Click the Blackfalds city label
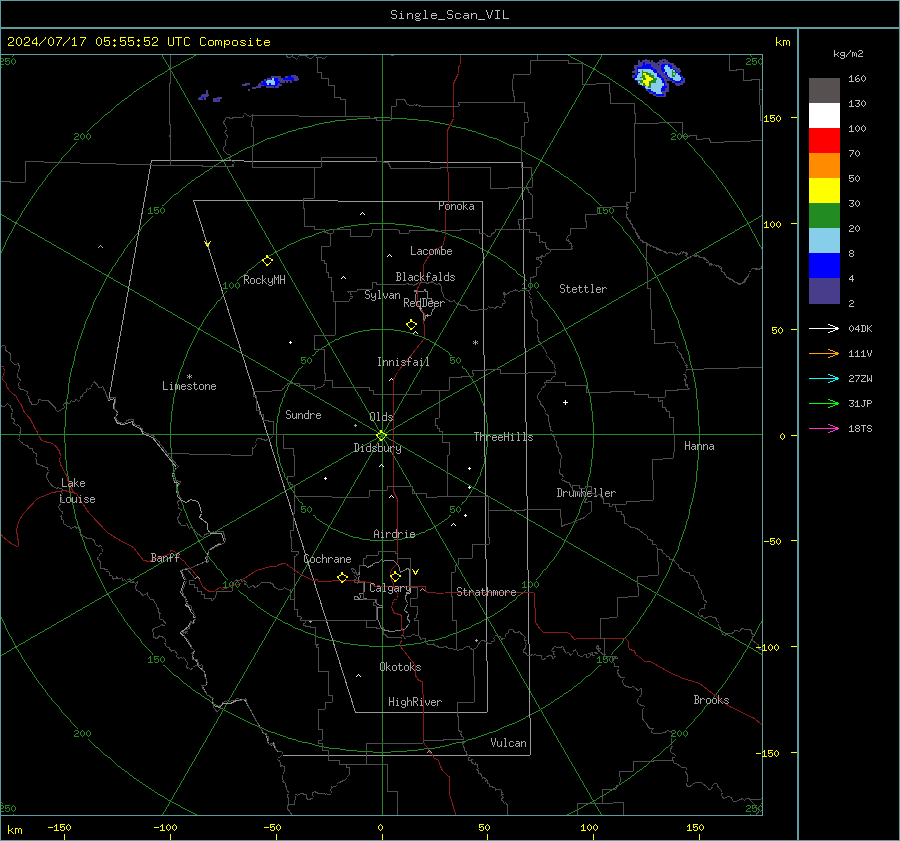 (x=425, y=277)
